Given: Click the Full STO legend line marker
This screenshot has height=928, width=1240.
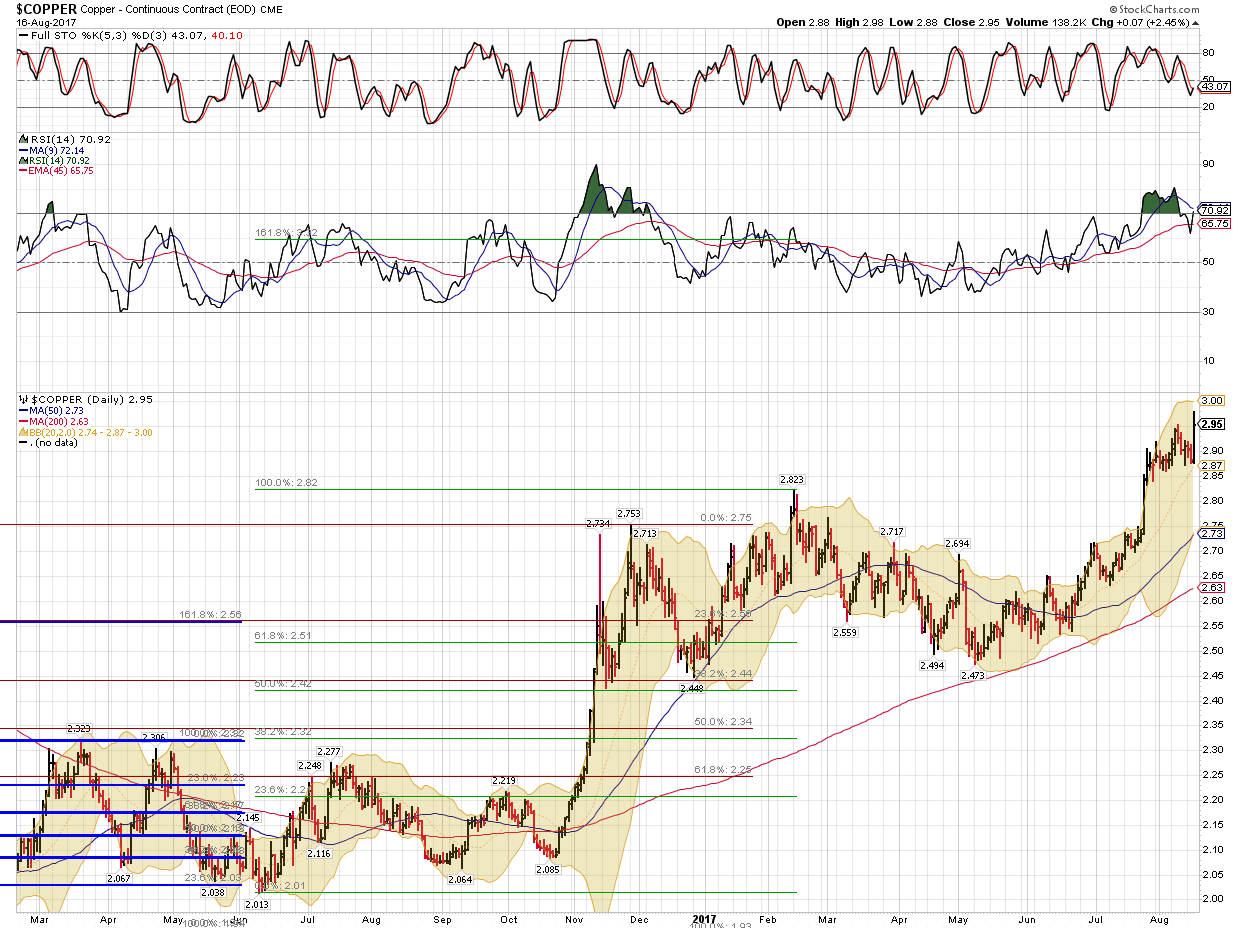Looking at the screenshot, I should [x=23, y=36].
